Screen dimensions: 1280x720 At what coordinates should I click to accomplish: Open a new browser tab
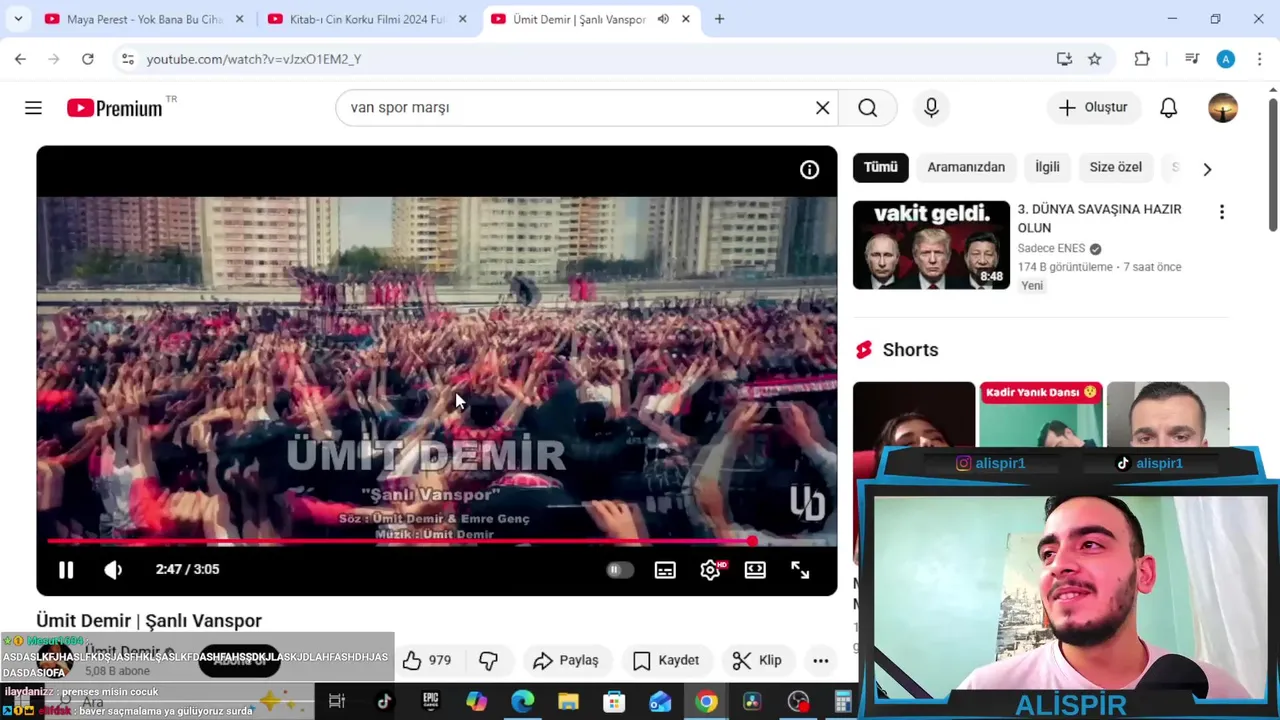click(719, 19)
